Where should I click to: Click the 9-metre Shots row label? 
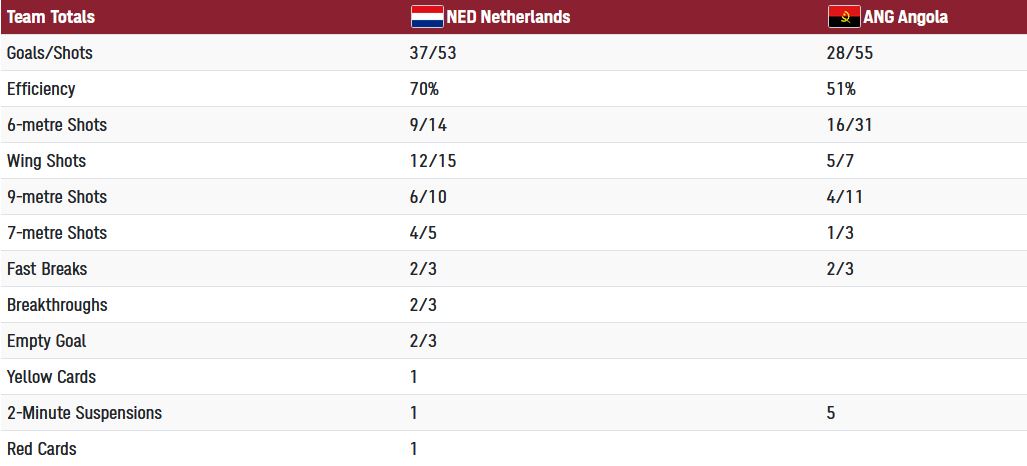57,197
